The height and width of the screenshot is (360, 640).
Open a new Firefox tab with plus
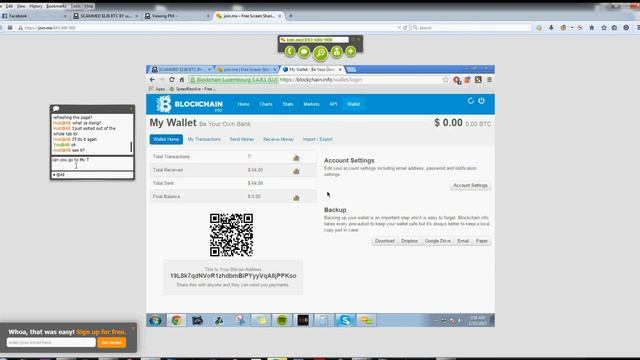pos(291,16)
